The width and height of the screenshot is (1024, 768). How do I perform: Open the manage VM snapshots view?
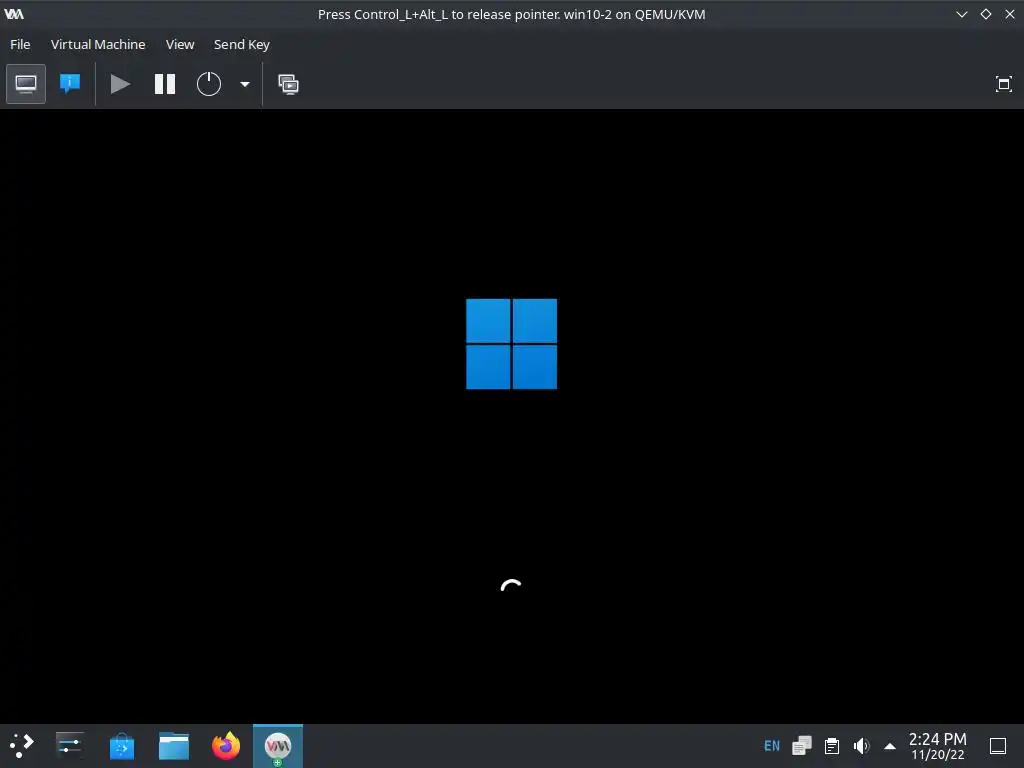point(288,84)
